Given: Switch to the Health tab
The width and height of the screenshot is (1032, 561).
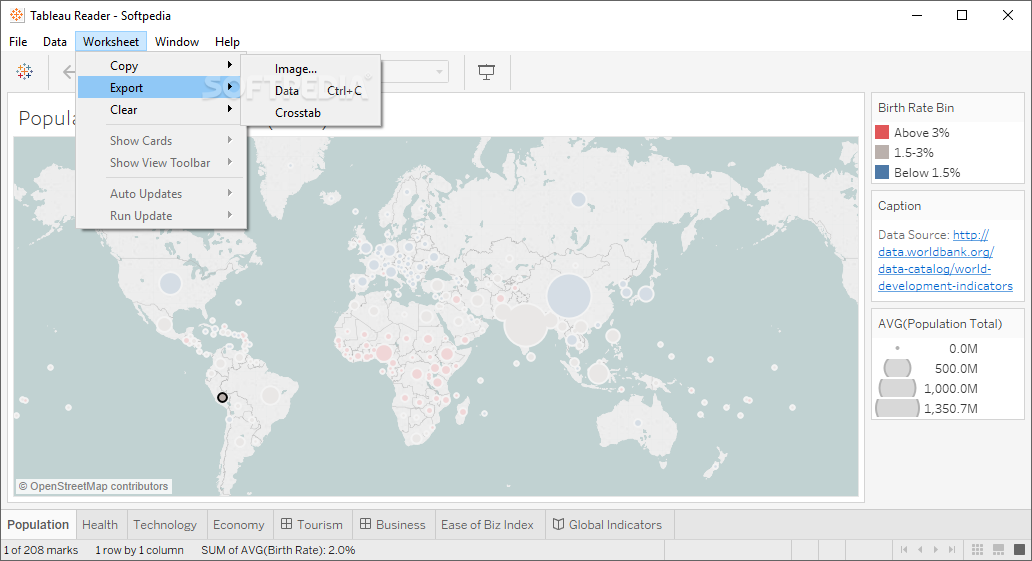Looking at the screenshot, I should (x=100, y=525).
